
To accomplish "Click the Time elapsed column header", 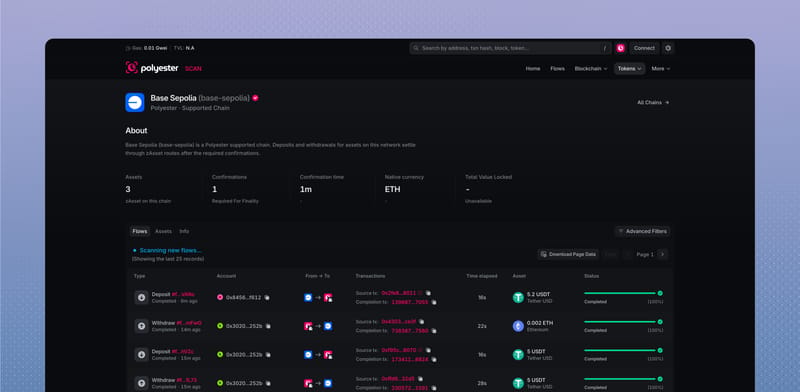I will [x=482, y=276].
